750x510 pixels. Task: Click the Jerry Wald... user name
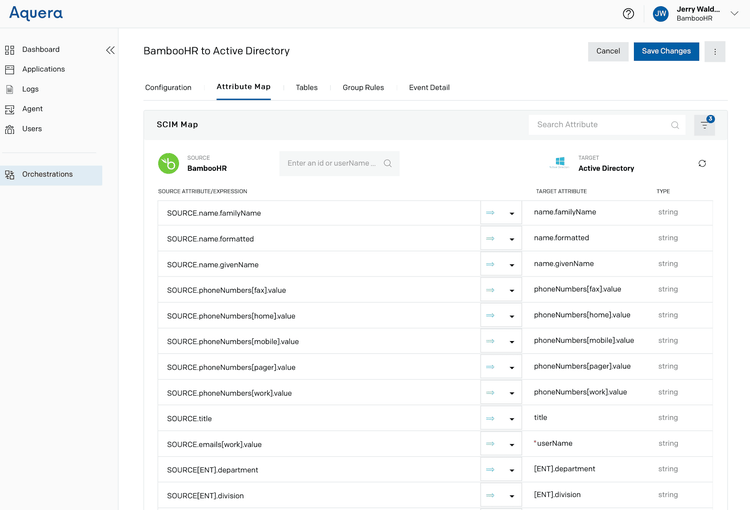698,9
